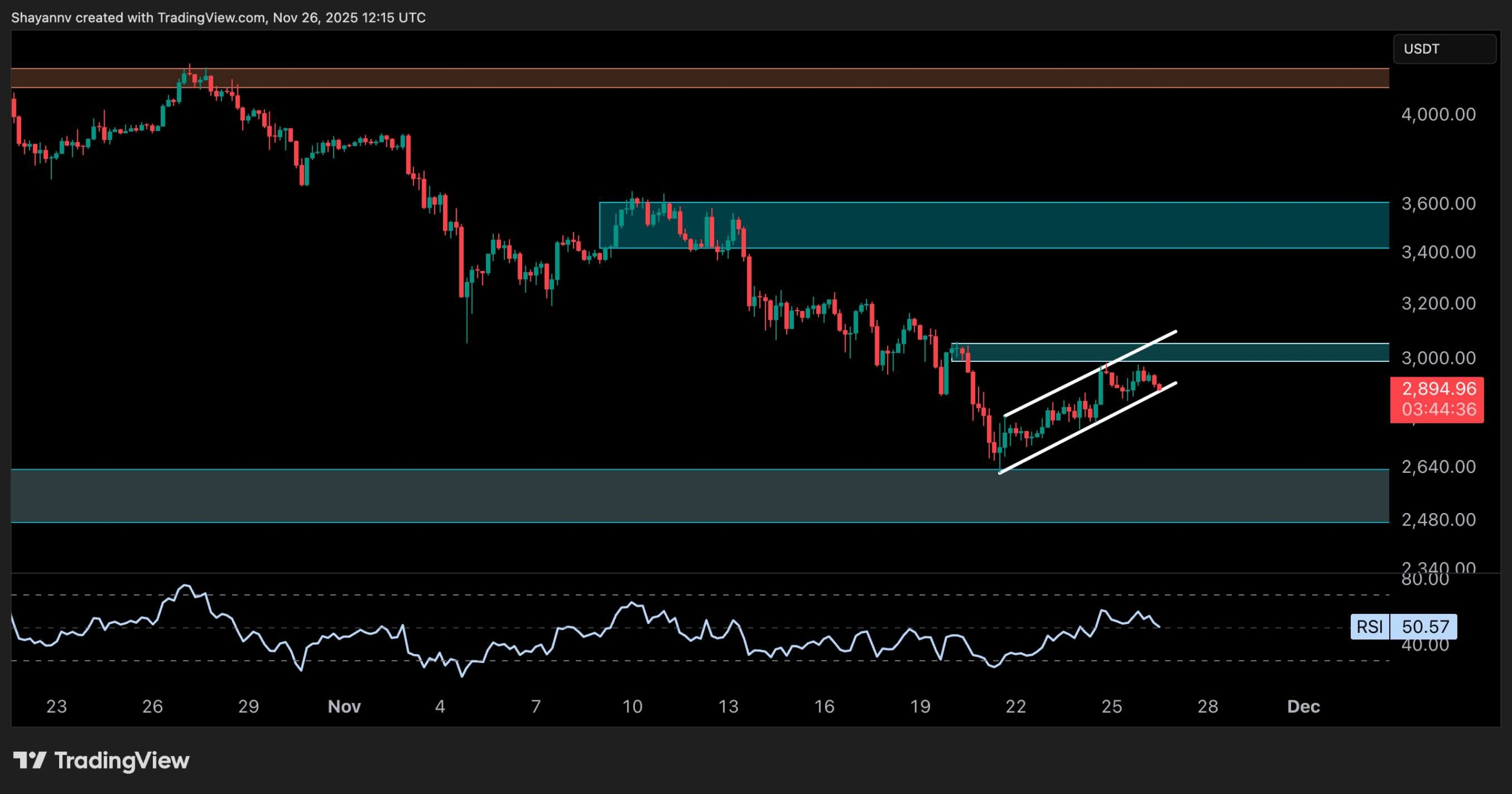
Task: Click the Shayannv created with TradingView caption
Action: tap(219, 18)
